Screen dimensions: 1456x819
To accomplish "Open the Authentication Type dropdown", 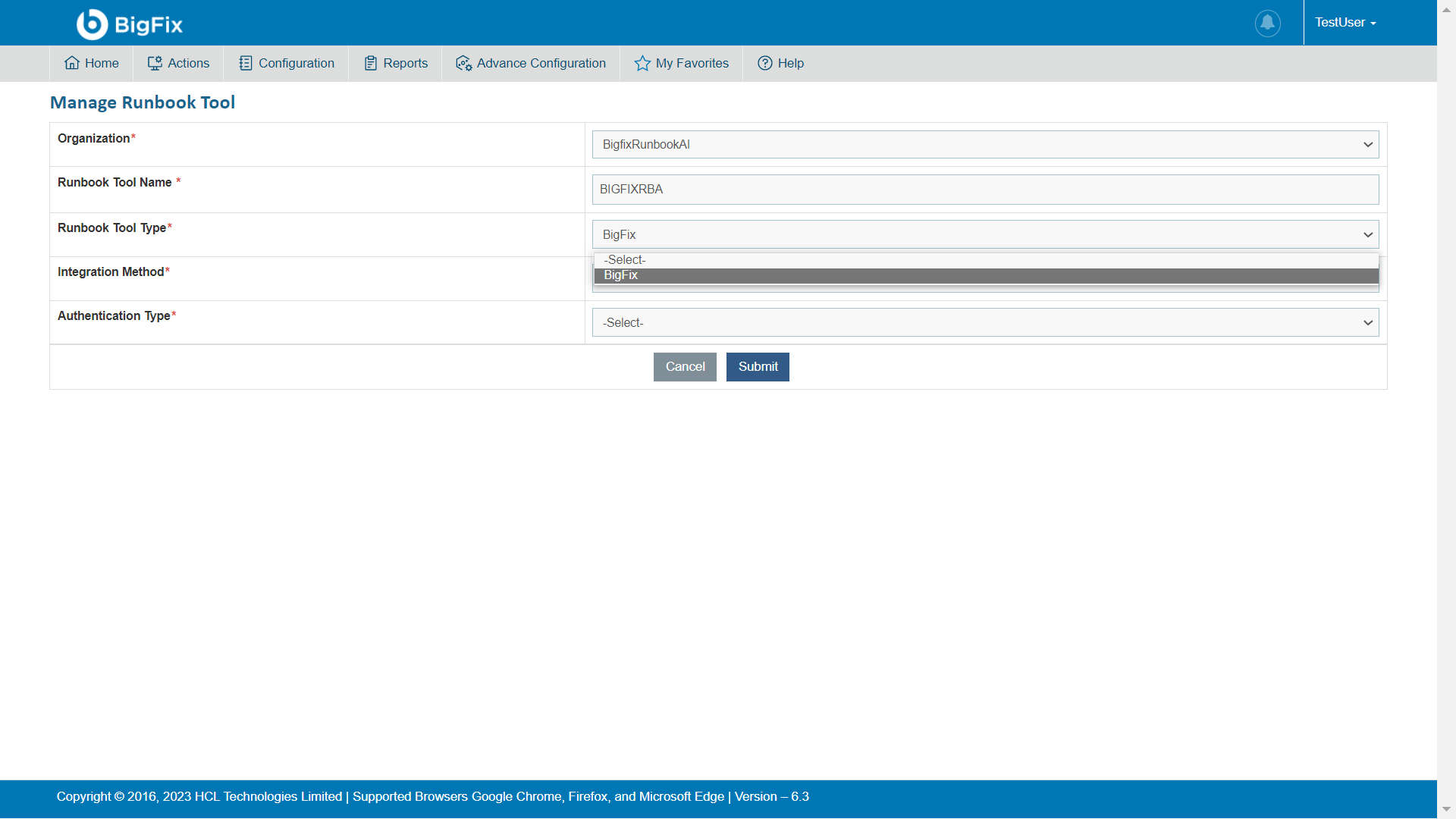I will [984, 322].
